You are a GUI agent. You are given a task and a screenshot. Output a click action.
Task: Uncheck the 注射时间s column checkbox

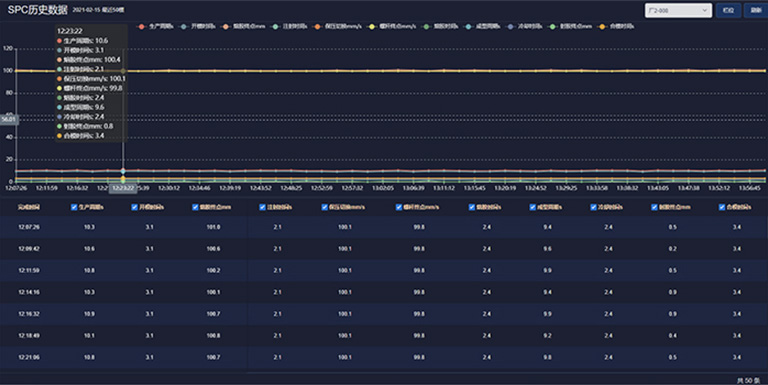tap(262, 207)
